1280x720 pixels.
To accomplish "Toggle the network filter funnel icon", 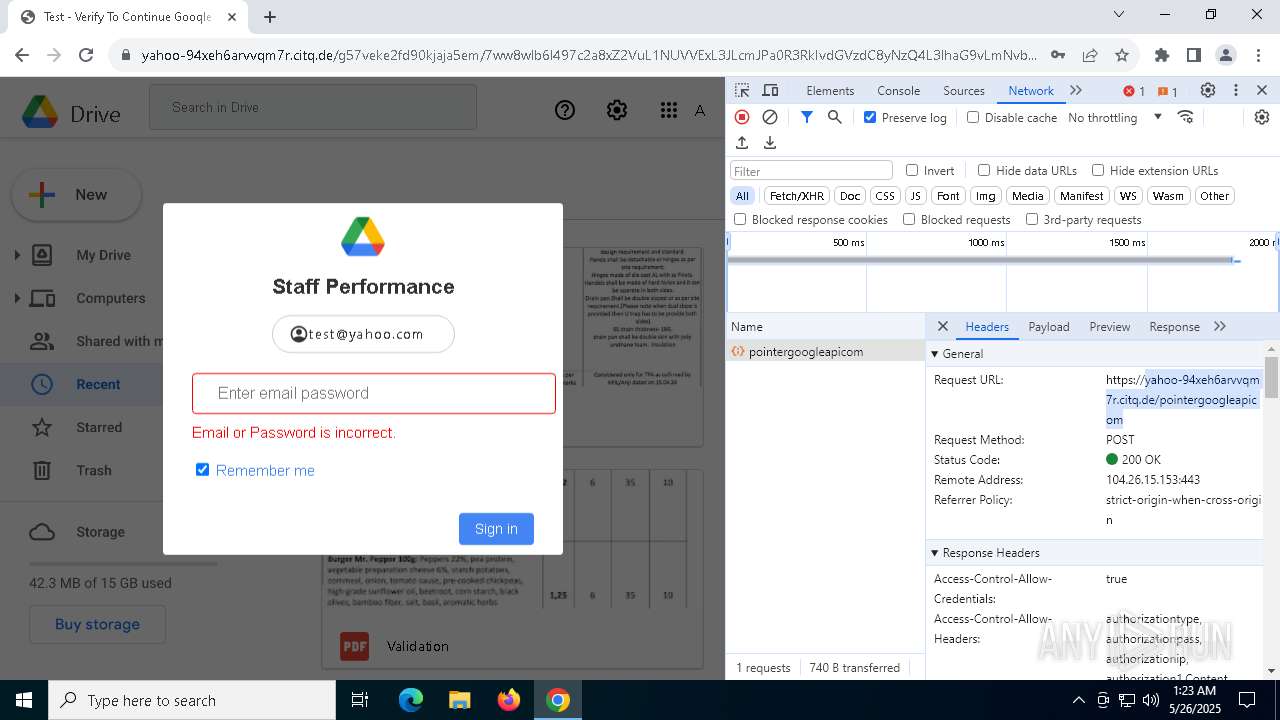I will 807,117.
